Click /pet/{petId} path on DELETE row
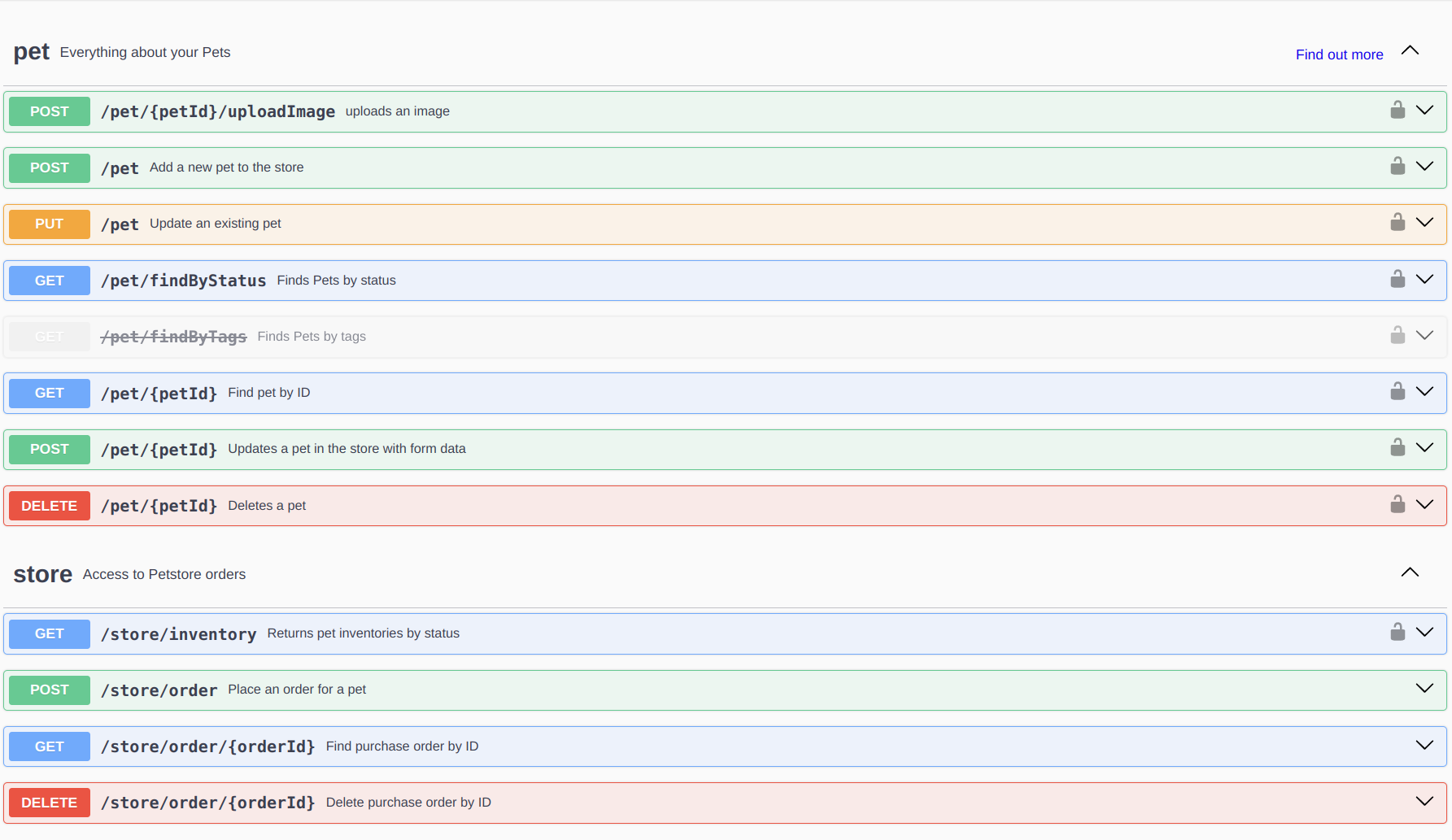This screenshot has height=840, width=1452. pos(159,506)
